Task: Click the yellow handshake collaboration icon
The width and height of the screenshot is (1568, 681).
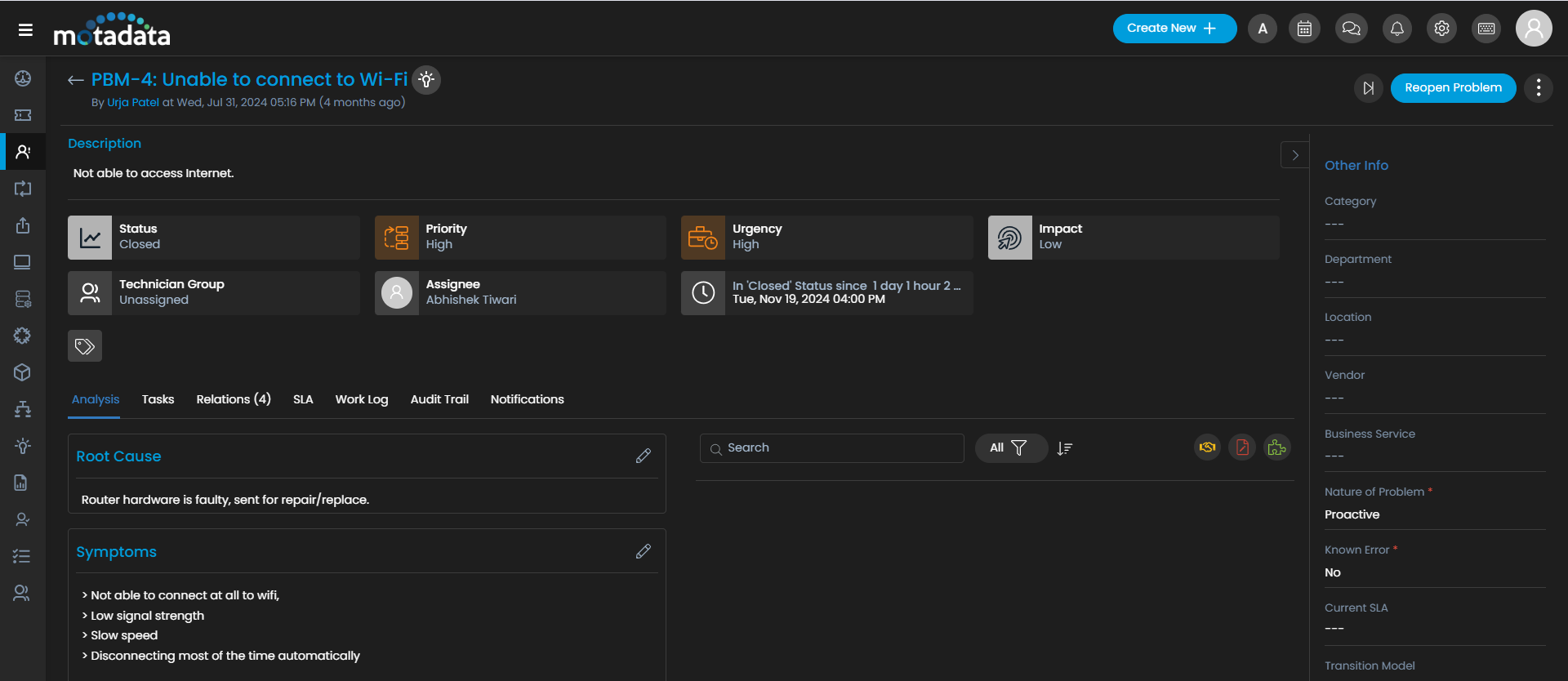Action: [x=1207, y=447]
